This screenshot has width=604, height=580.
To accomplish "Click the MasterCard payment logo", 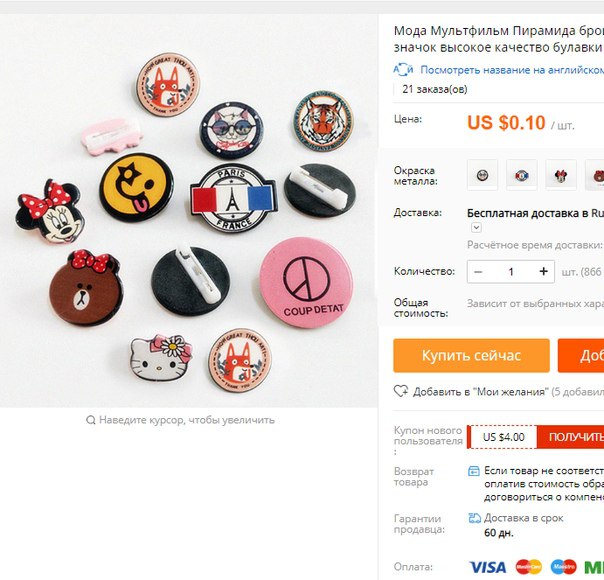I will [x=529, y=567].
